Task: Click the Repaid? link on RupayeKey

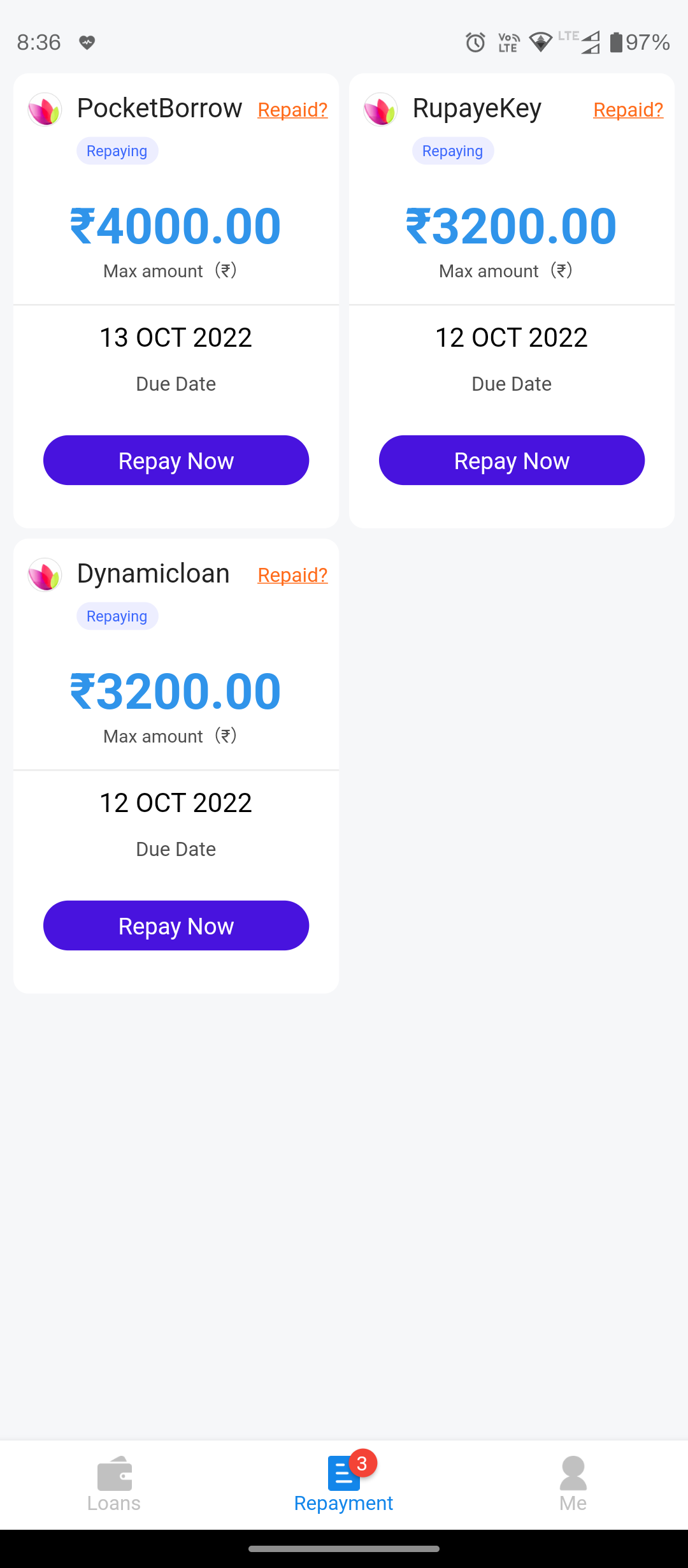Action: point(628,110)
